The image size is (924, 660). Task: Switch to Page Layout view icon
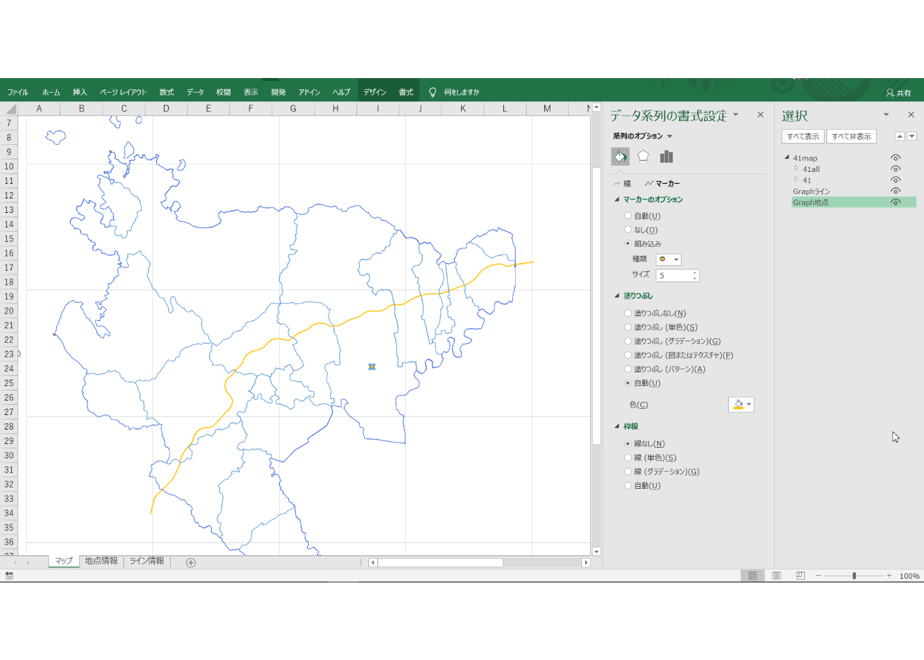(777, 576)
